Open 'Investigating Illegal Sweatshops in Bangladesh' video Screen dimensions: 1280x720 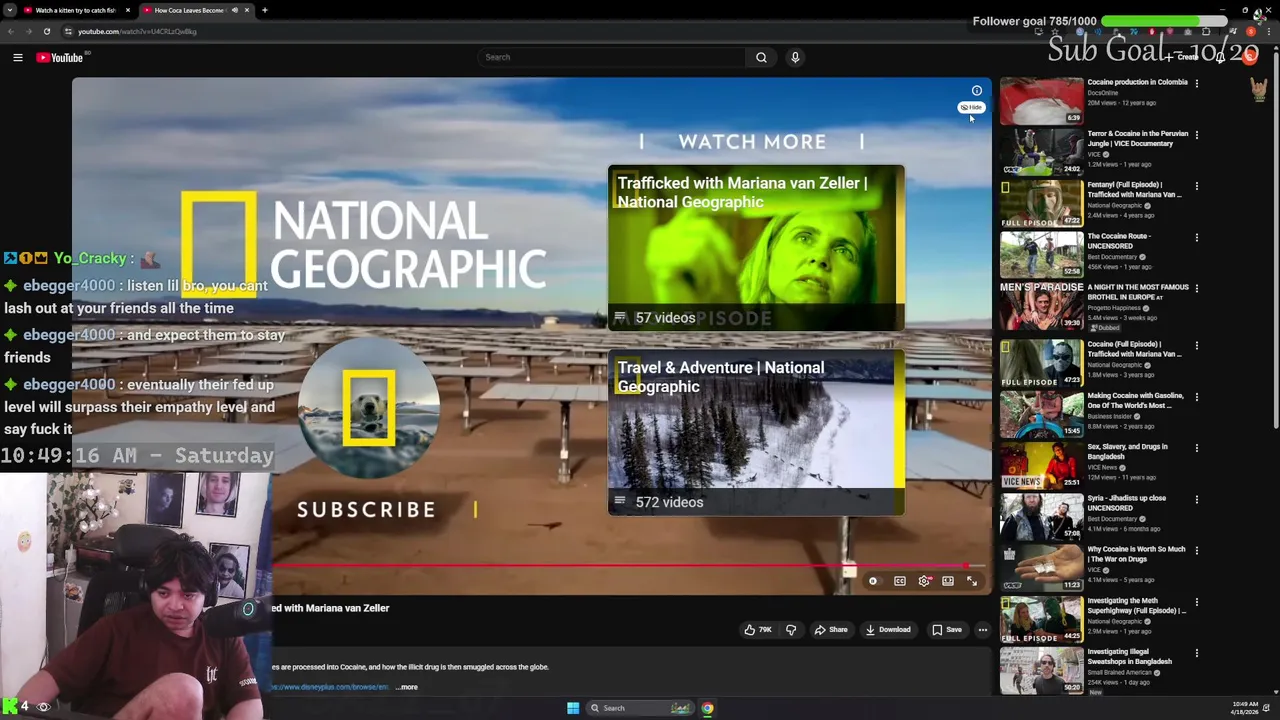(x=1130, y=656)
